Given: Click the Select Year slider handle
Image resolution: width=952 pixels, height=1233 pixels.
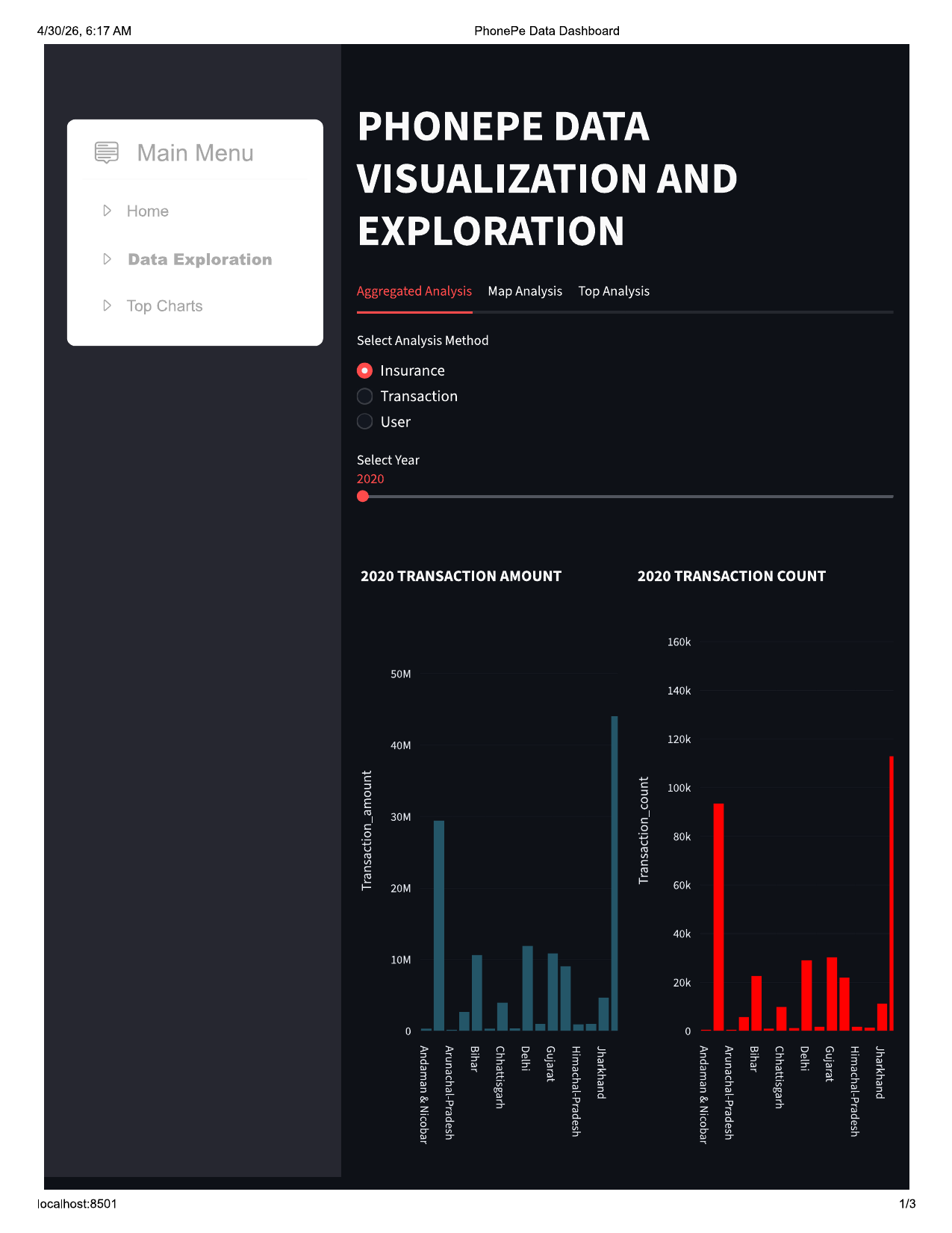Looking at the screenshot, I should pyautogui.click(x=363, y=496).
